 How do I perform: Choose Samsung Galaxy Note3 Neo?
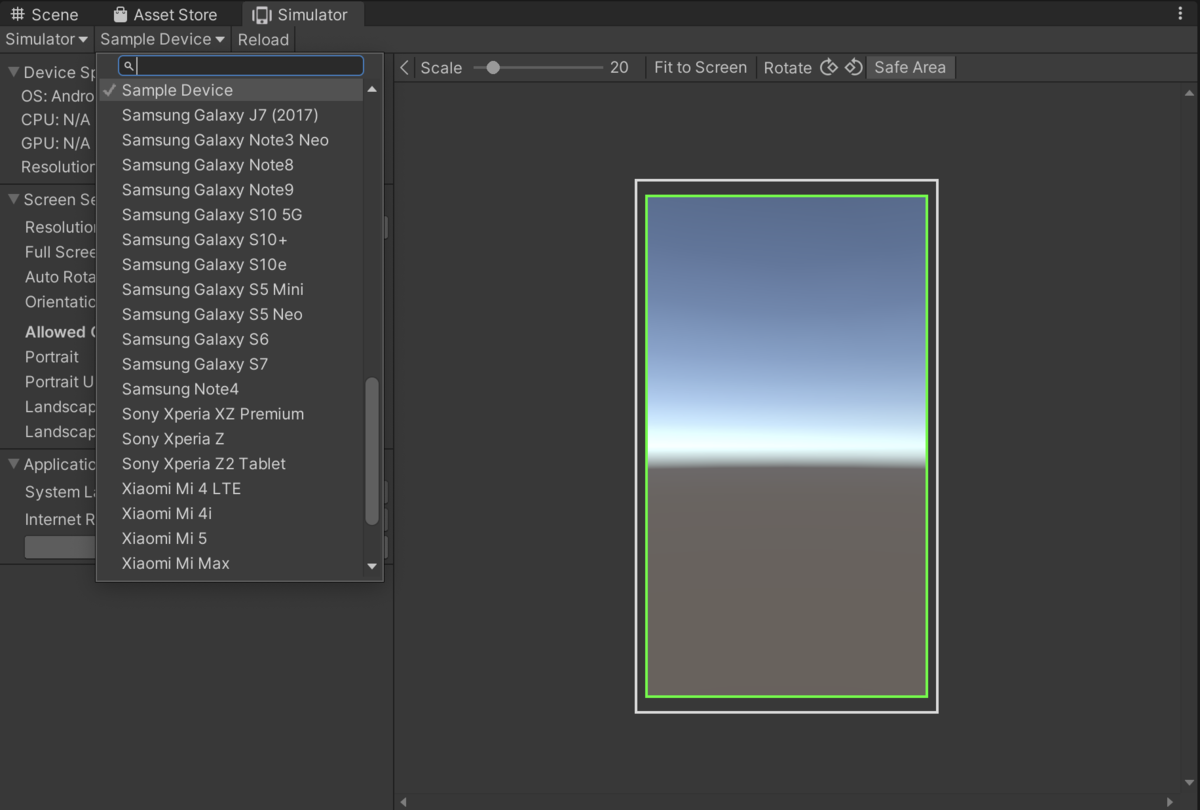[231, 140]
